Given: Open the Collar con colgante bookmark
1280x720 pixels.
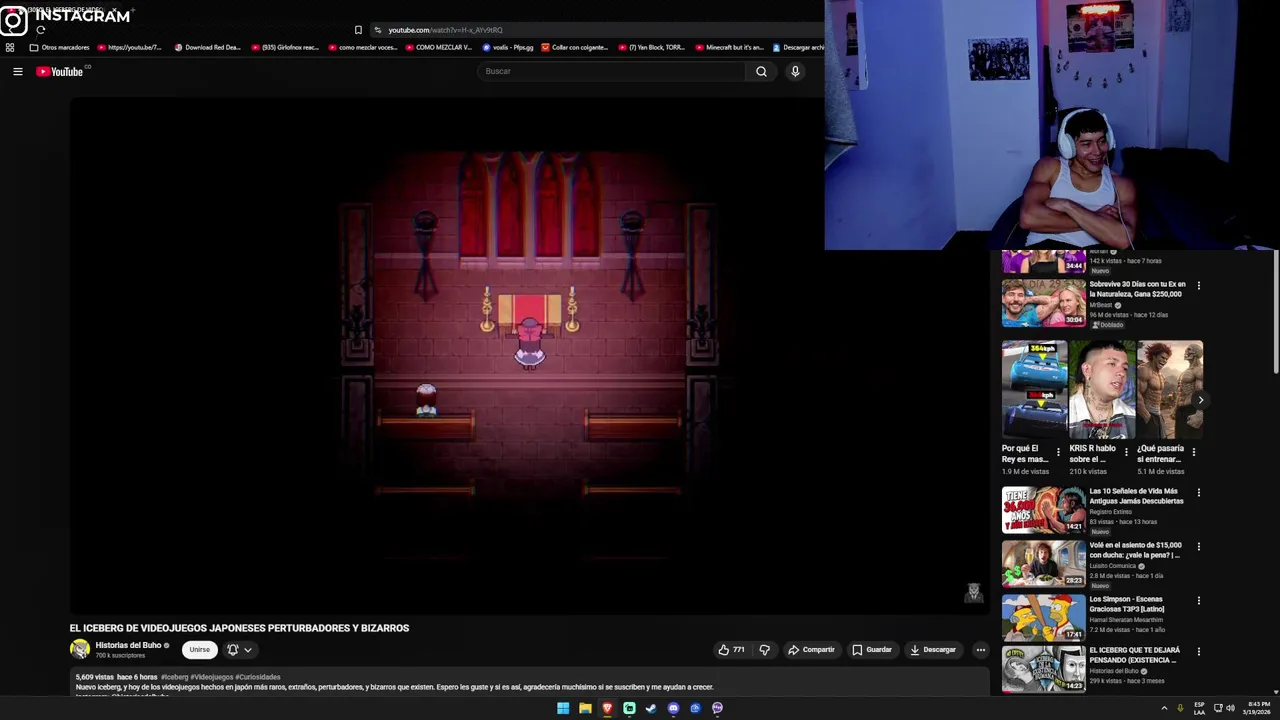Looking at the screenshot, I should pyautogui.click(x=575, y=47).
